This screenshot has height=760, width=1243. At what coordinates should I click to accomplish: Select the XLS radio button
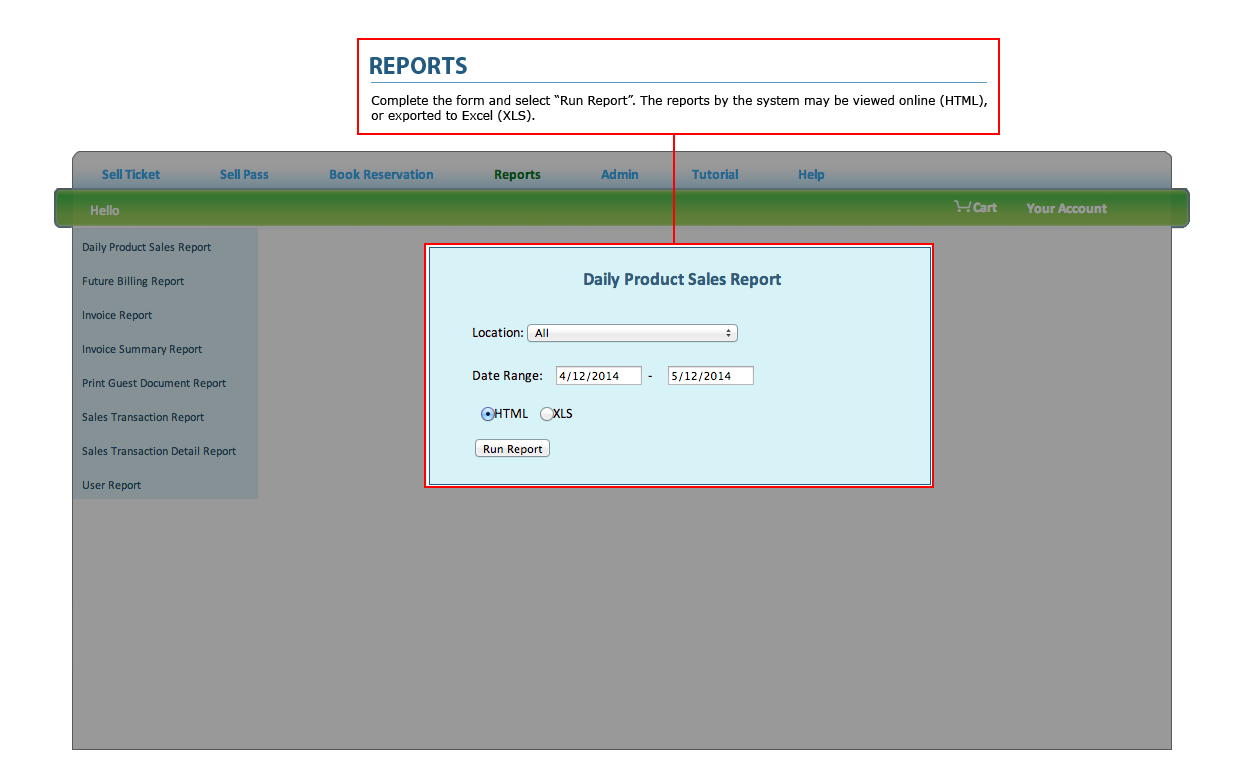(547, 414)
